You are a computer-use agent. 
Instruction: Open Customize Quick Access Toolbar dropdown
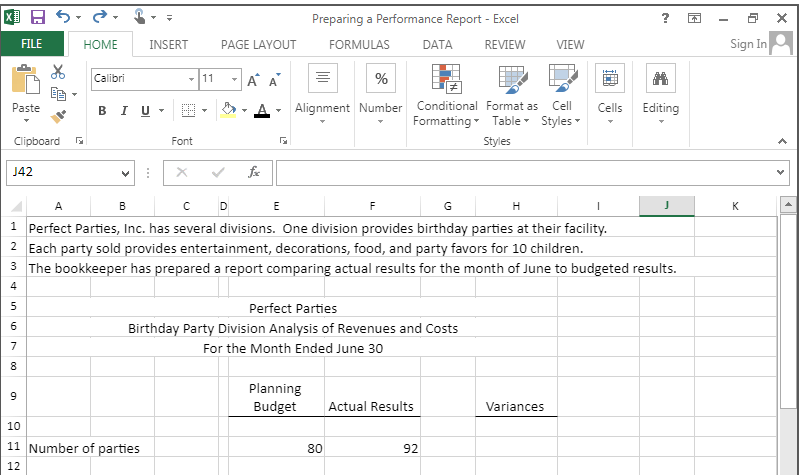(169, 18)
